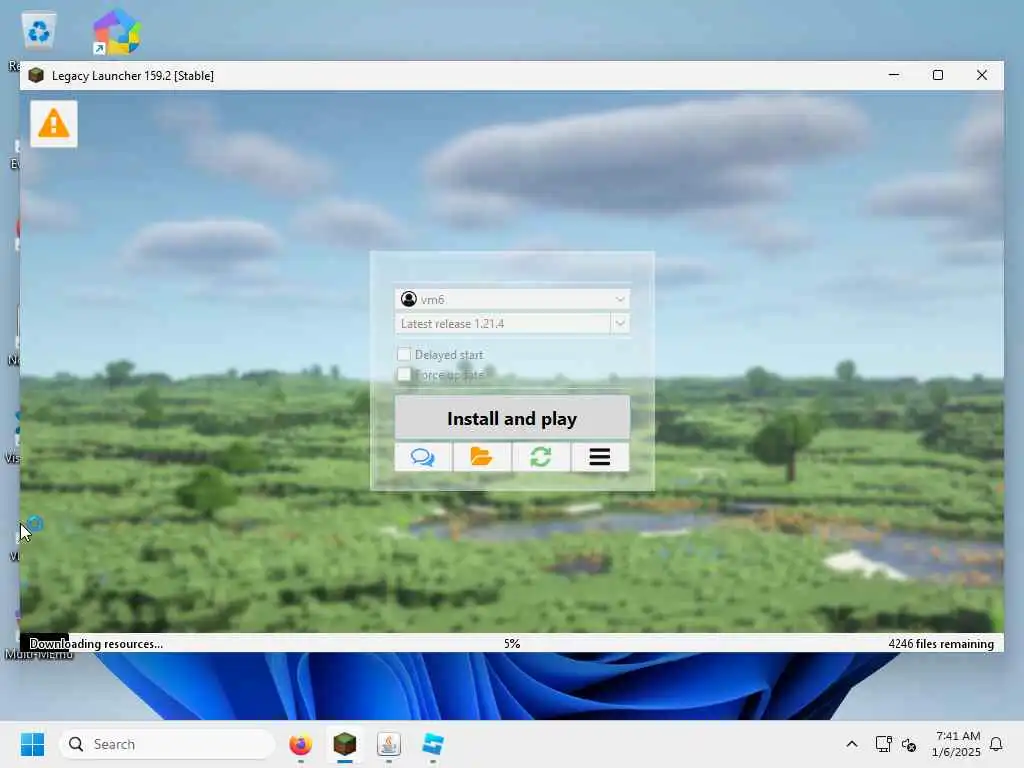Viewport: 1024px width, 768px height.
Task: Open the notification bell icon
Action: click(x=996, y=744)
